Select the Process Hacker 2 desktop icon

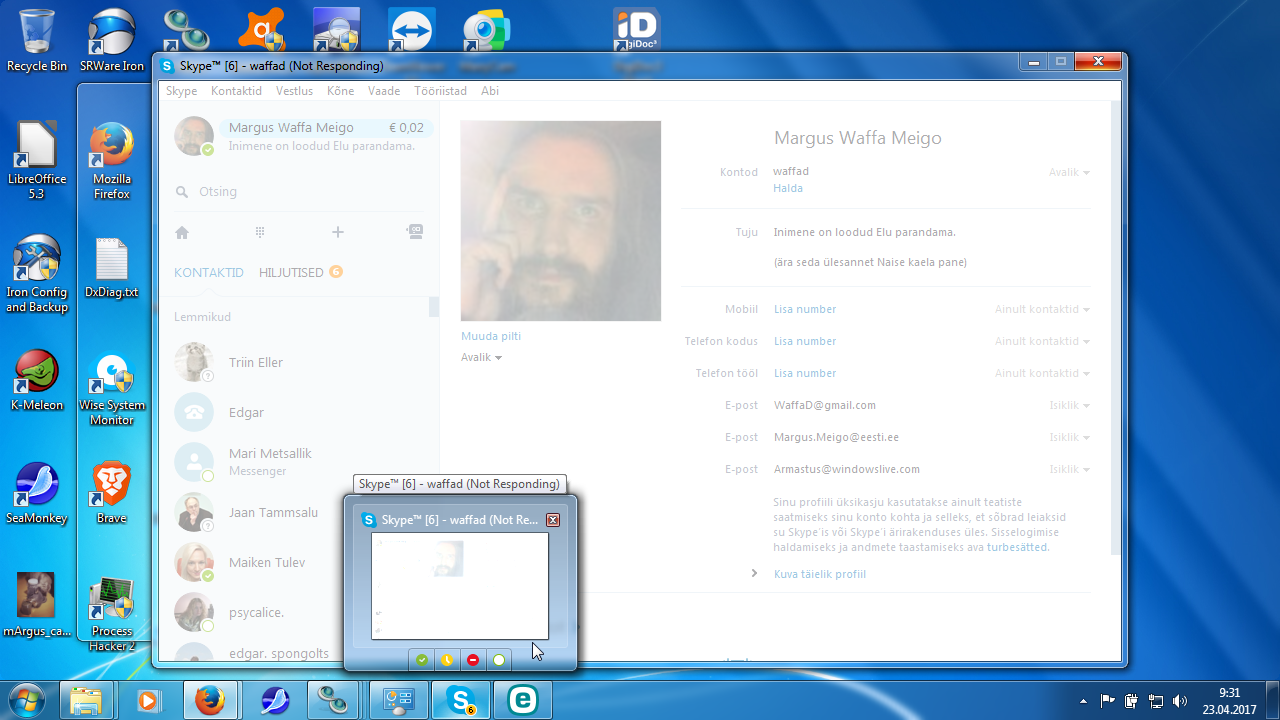[112, 614]
